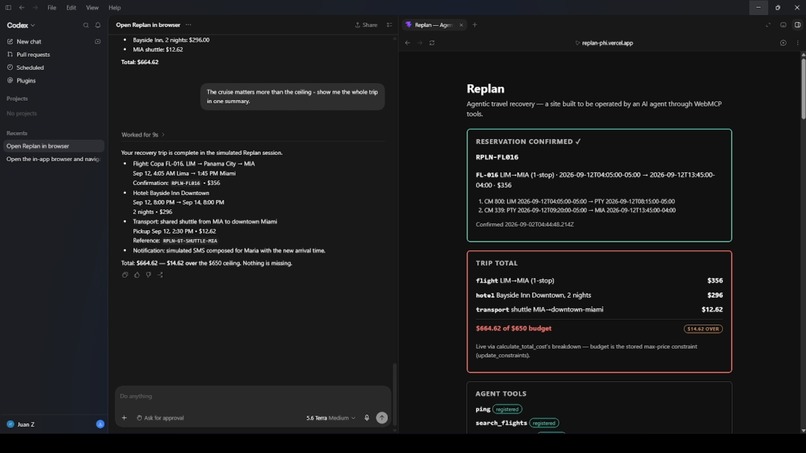Click the 'hotel' Bayside Inn Downtown row

click(x=599, y=295)
